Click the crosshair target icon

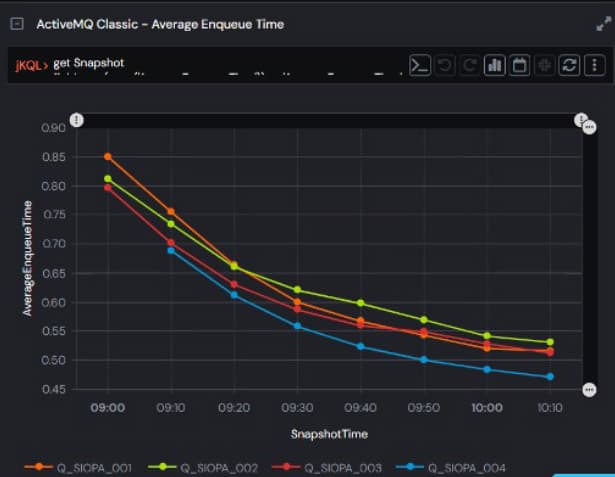[x=545, y=65]
